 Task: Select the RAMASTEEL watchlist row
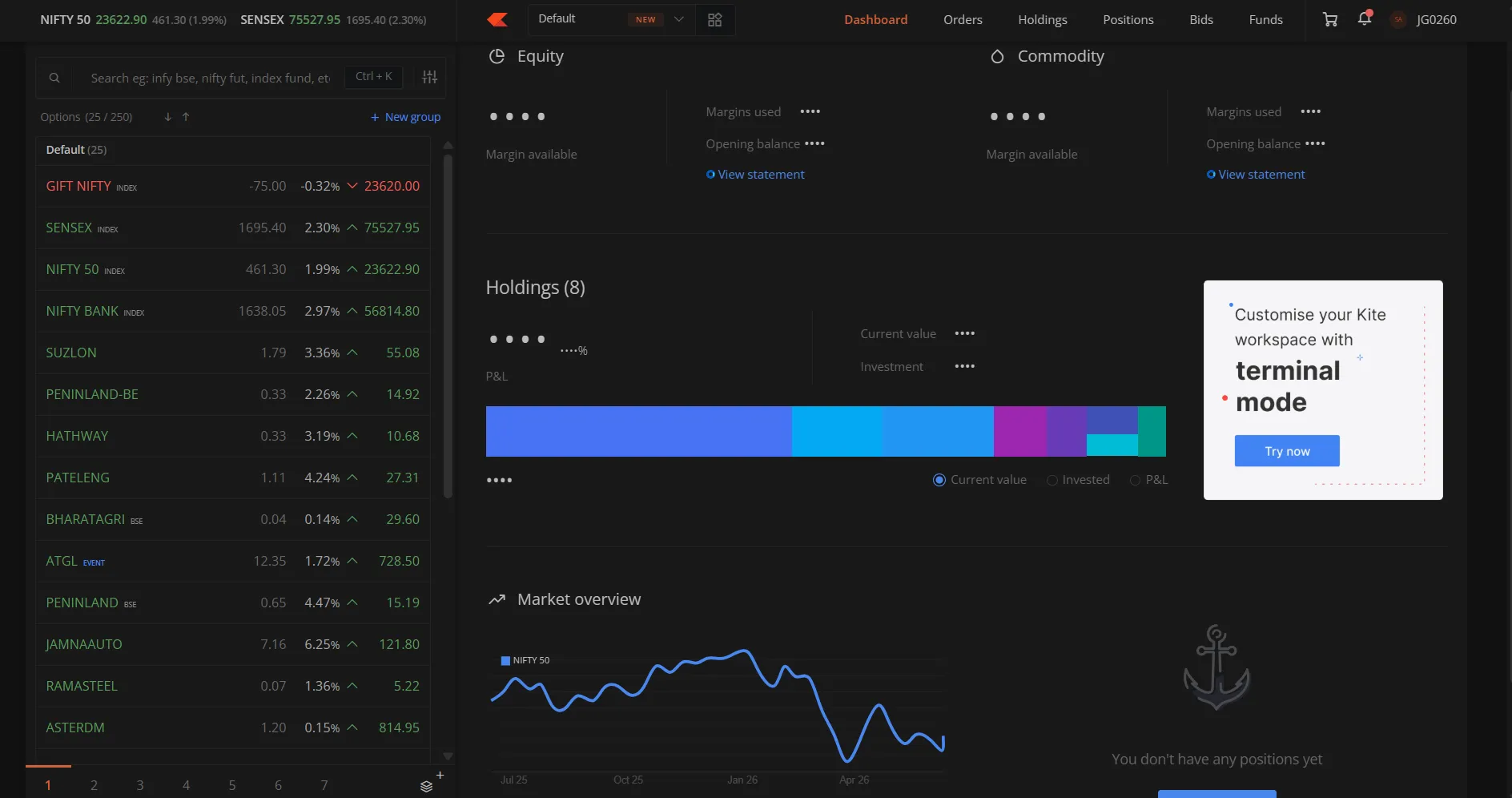(233, 686)
